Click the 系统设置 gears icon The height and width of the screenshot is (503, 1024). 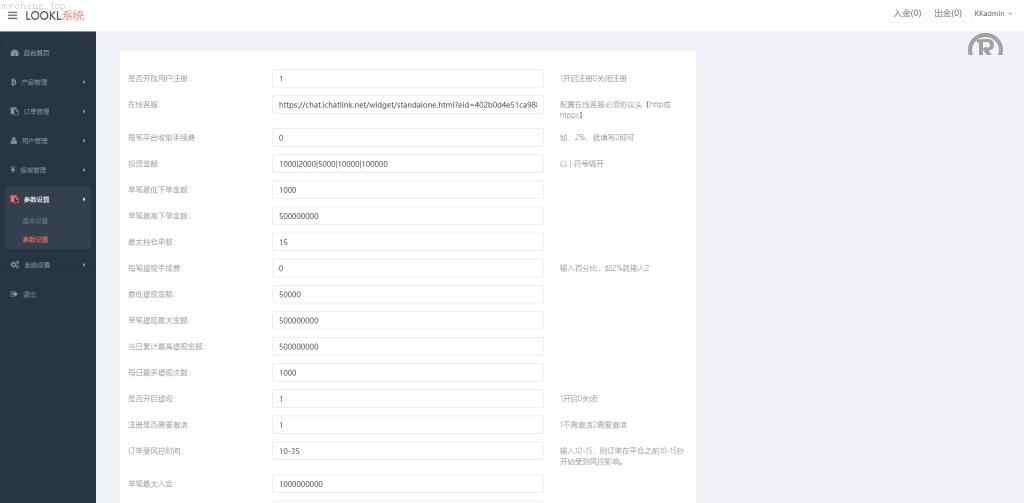[14, 265]
